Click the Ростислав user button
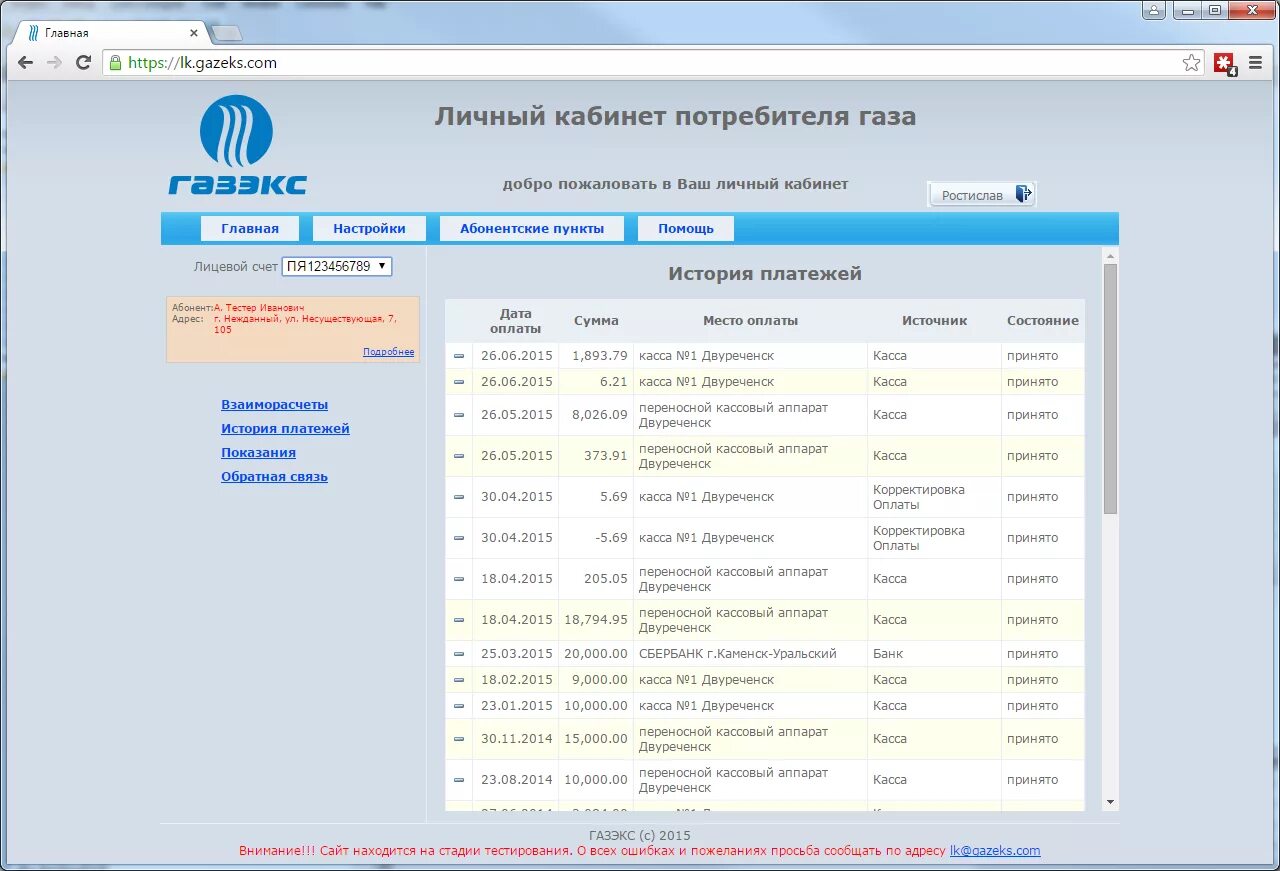The height and width of the screenshot is (871, 1280). pos(981,194)
